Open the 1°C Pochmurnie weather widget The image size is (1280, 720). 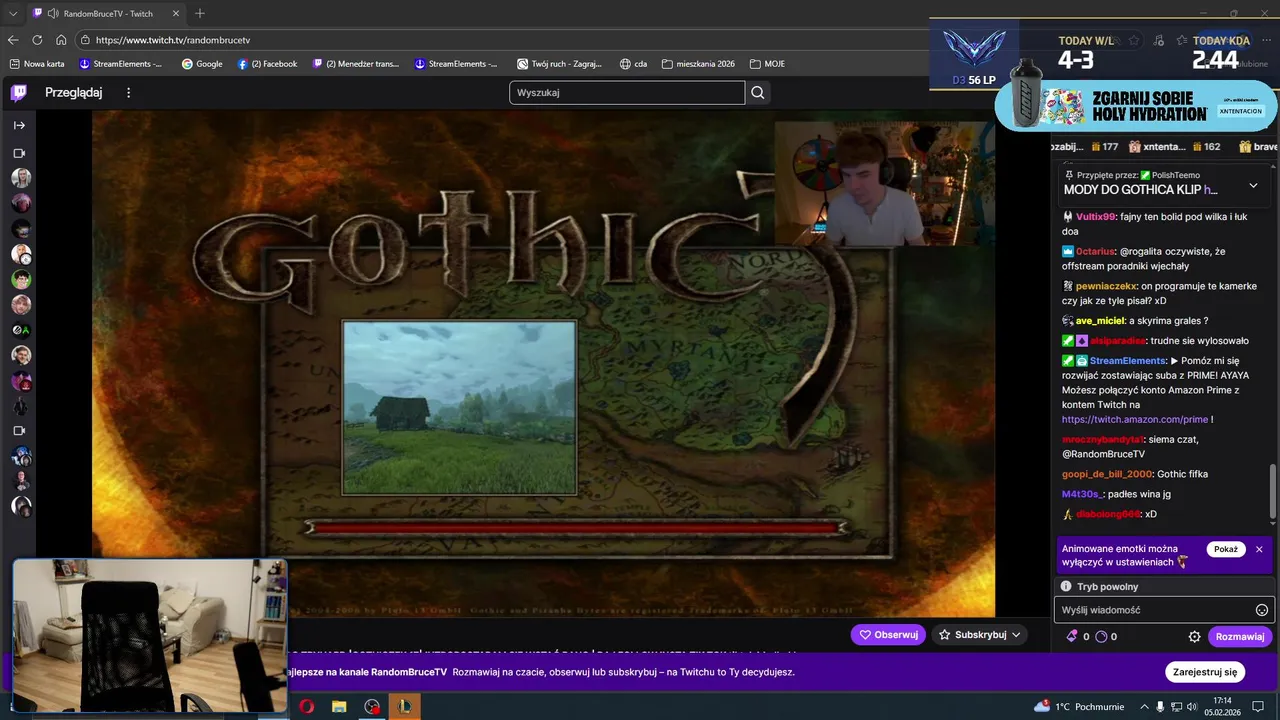click(1078, 706)
